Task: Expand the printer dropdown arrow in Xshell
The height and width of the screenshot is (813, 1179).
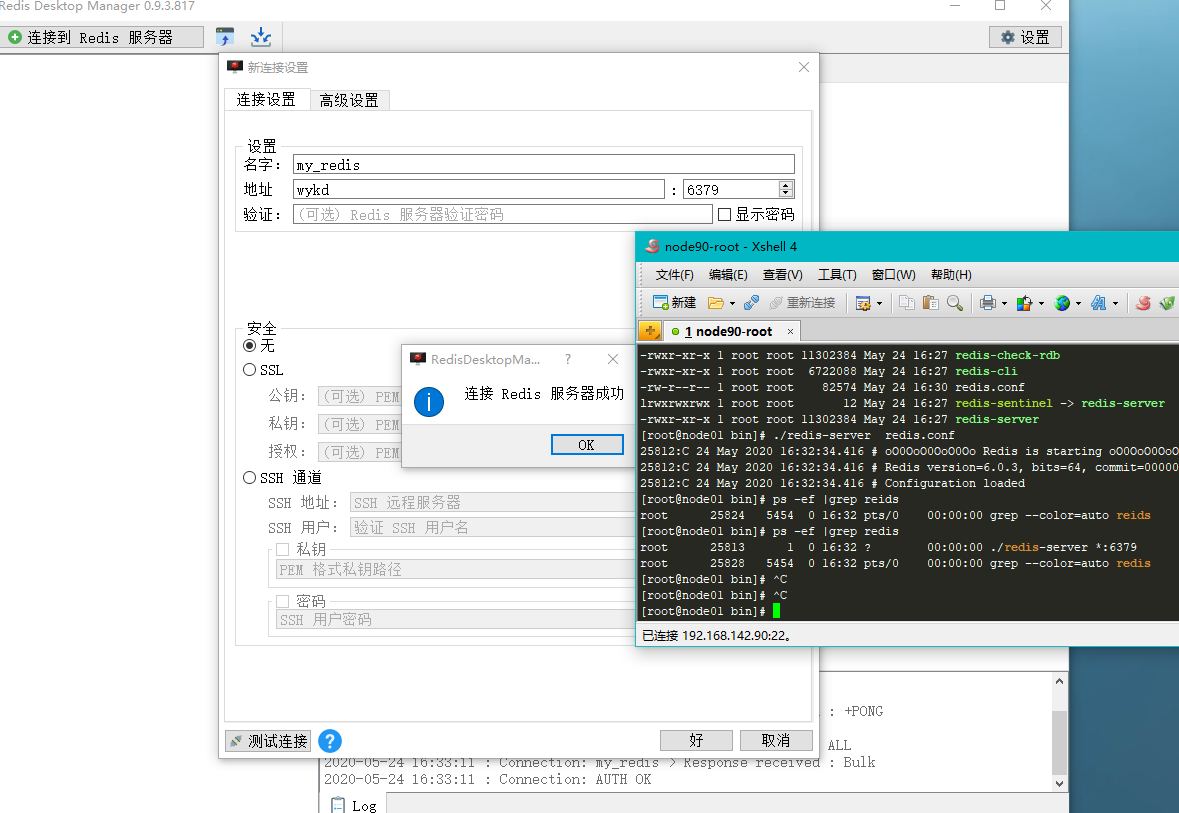Action: (1004, 304)
